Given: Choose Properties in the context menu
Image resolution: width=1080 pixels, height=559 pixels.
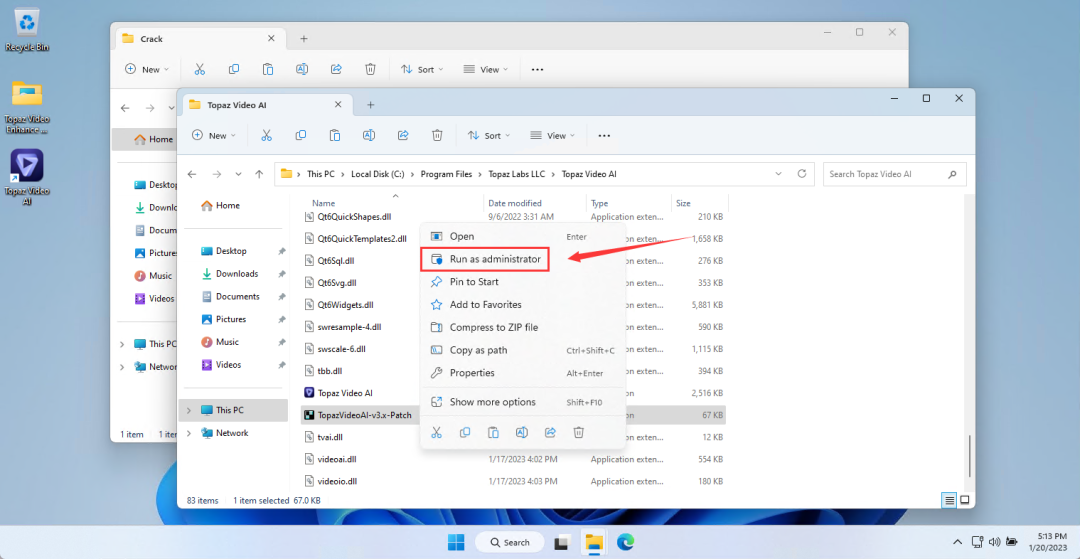Looking at the screenshot, I should (522, 372).
